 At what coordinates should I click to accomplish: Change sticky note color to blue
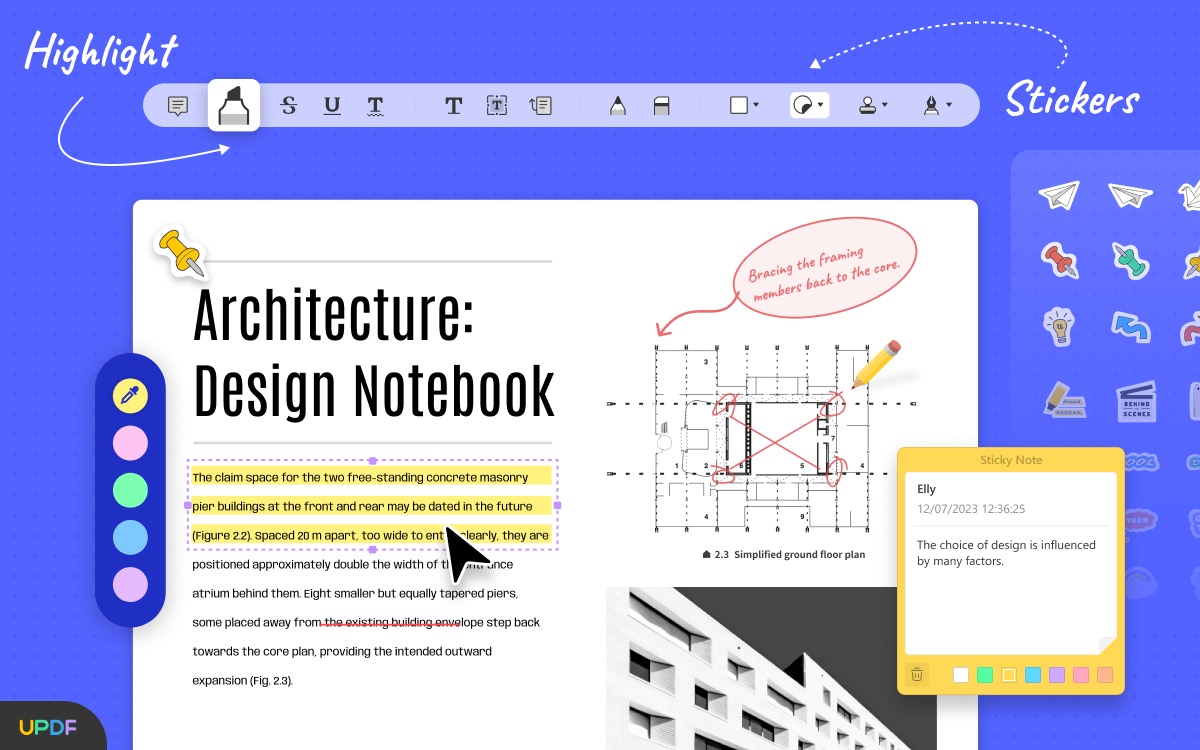pyautogui.click(x=1032, y=675)
